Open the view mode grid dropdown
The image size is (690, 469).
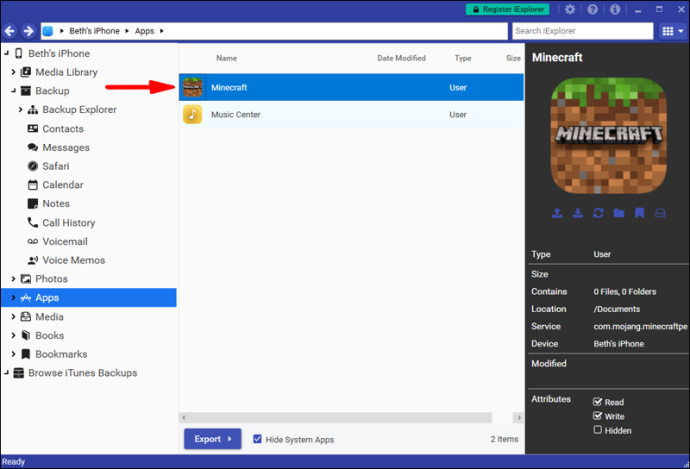(x=673, y=31)
